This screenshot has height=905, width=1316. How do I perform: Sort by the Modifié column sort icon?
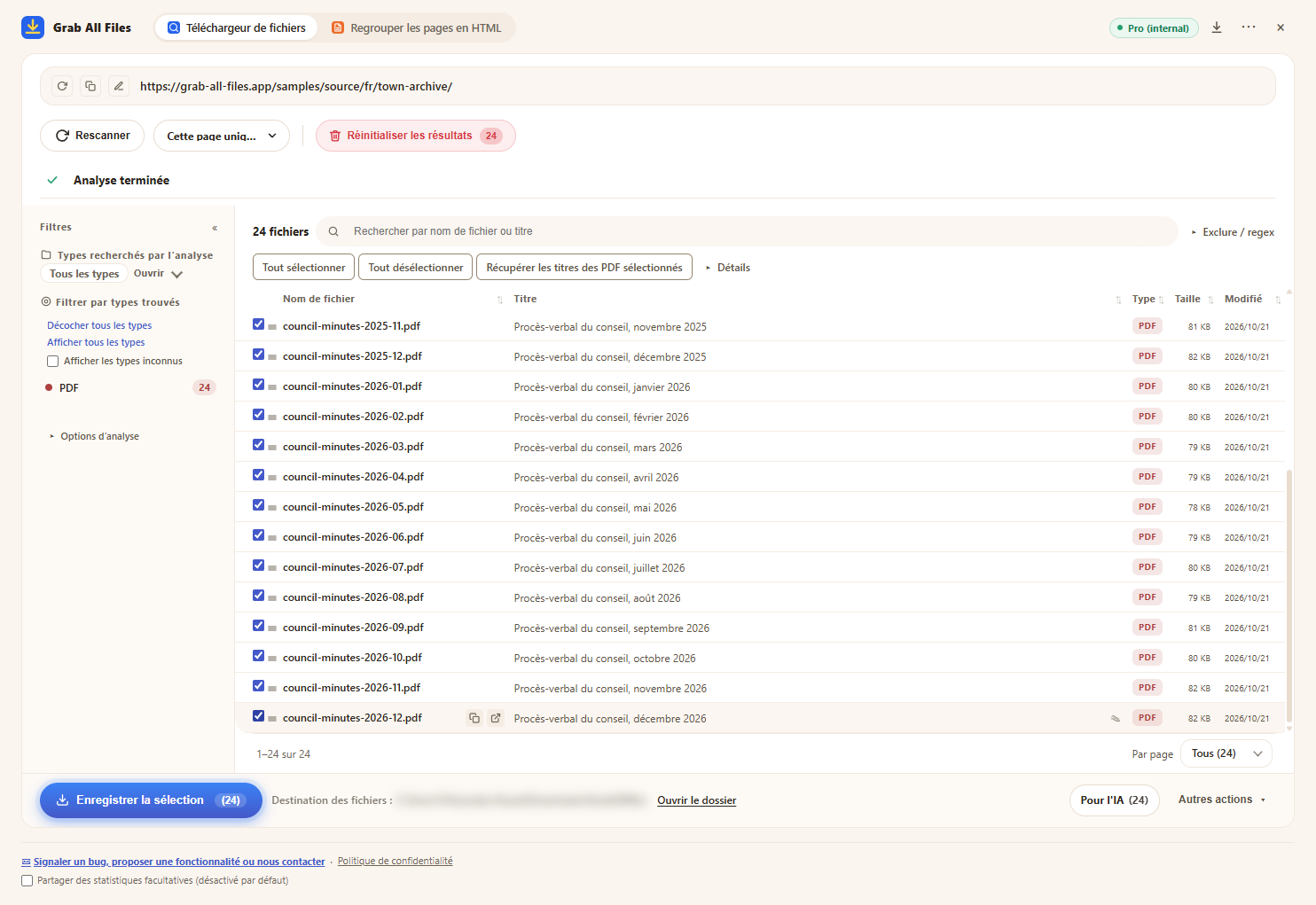coord(1278,300)
